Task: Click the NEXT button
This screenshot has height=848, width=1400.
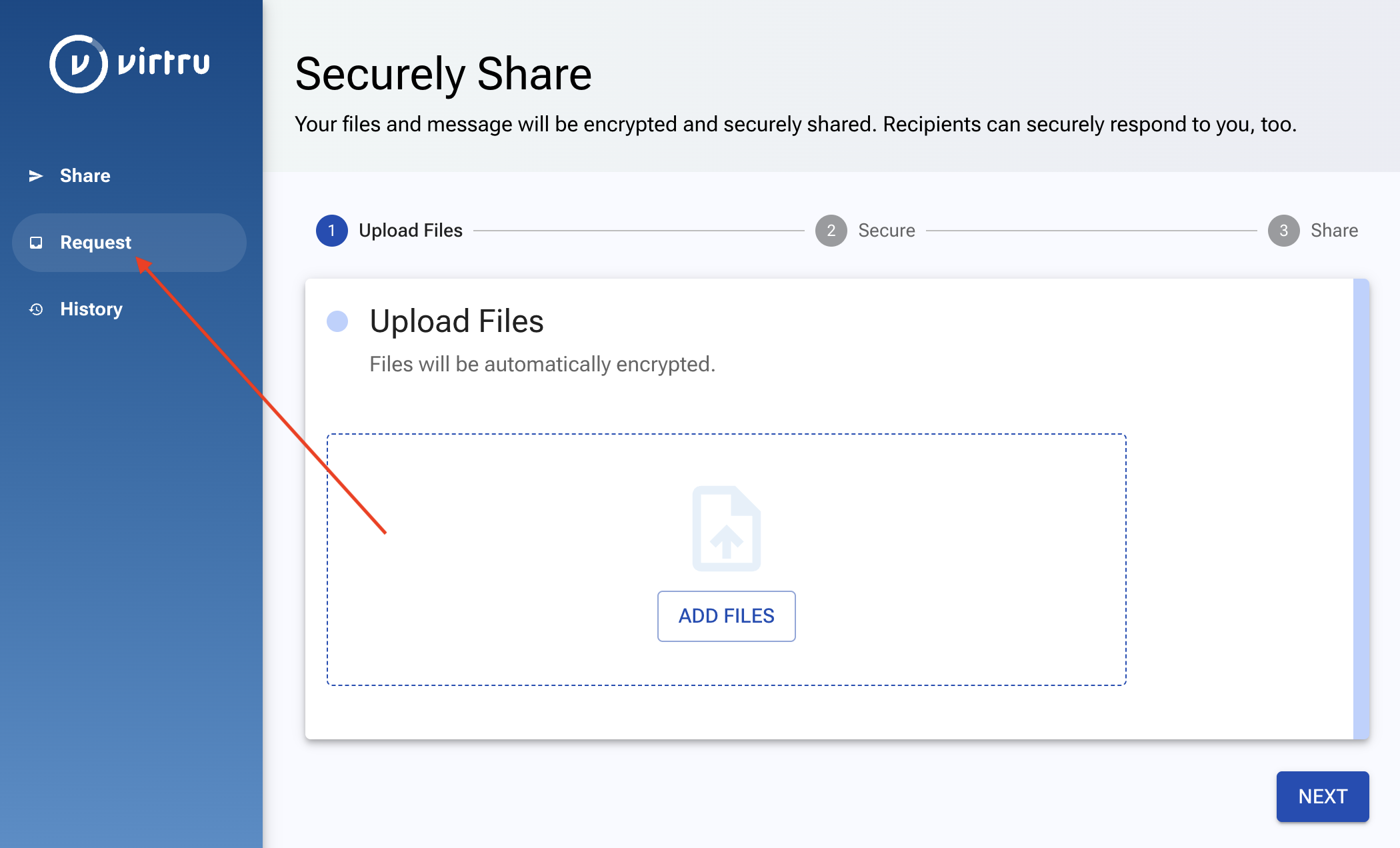Action: tap(1323, 797)
